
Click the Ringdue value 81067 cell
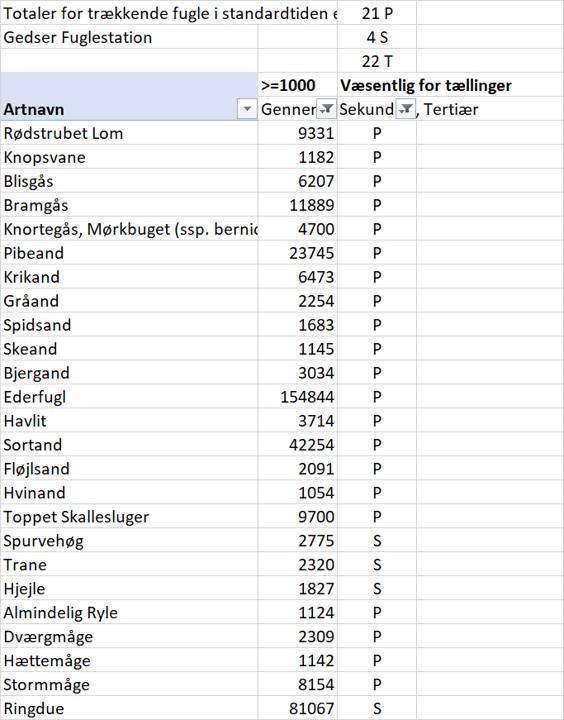[298, 709]
